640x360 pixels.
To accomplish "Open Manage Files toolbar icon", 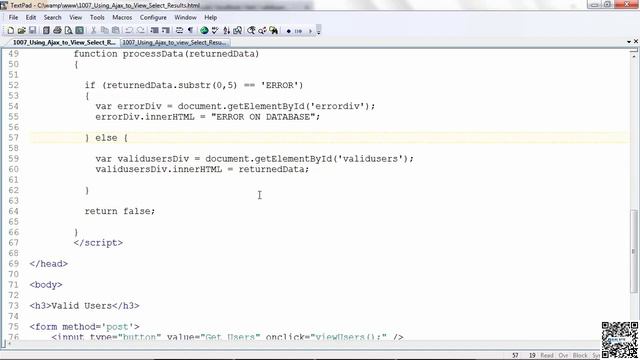I will [46, 31].
